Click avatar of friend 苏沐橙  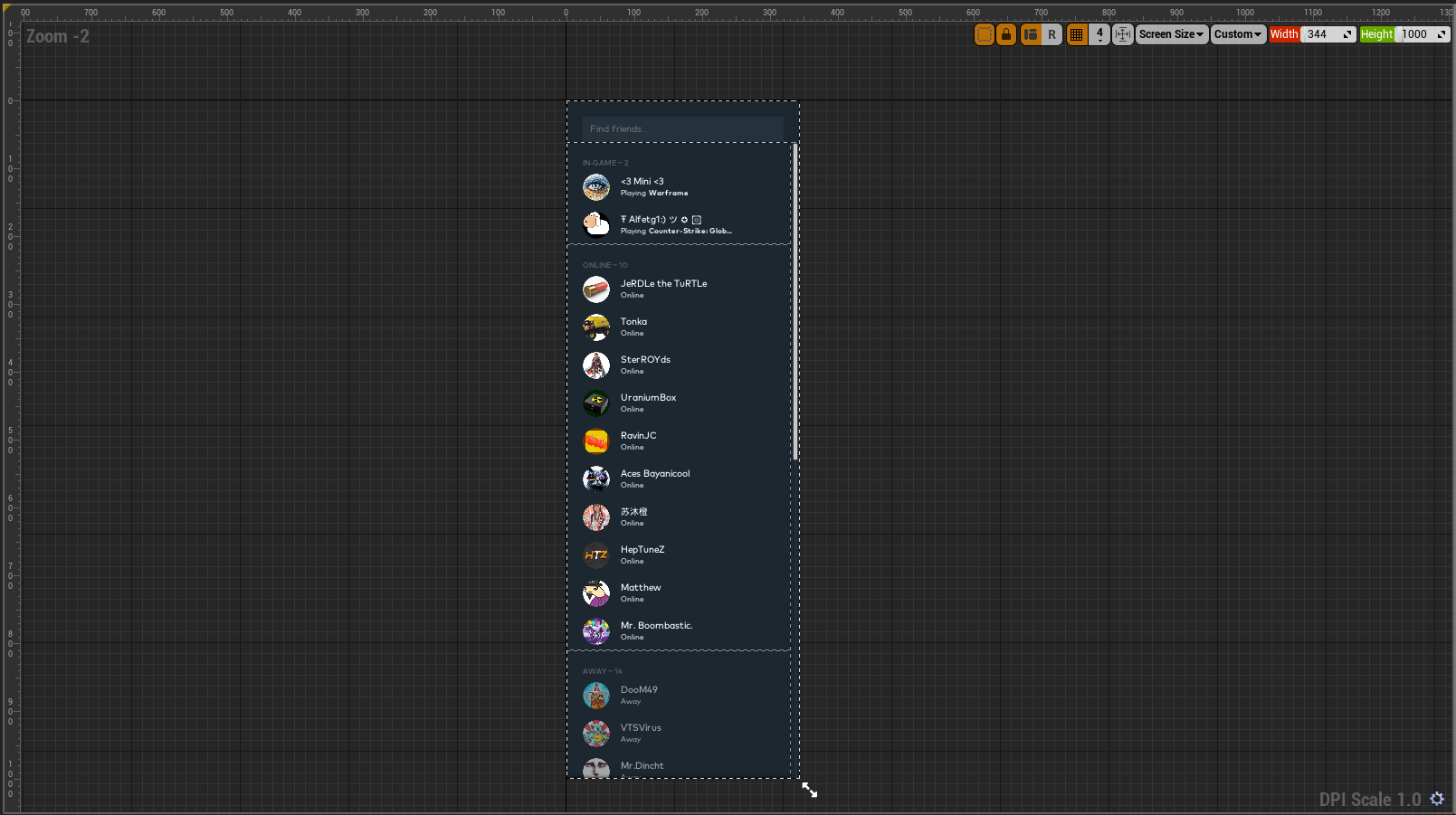click(596, 517)
